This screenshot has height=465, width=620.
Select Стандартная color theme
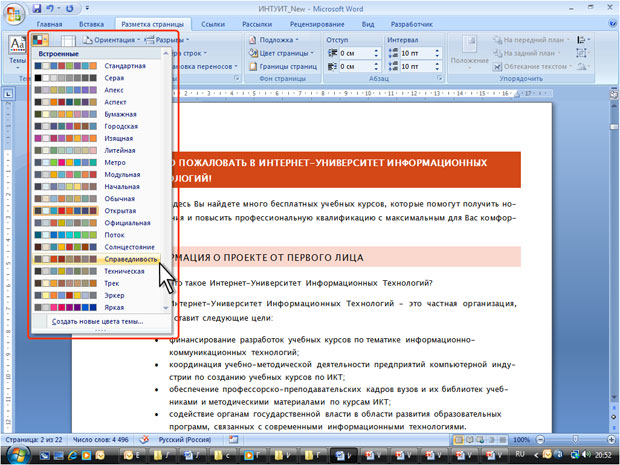pyautogui.click(x=97, y=66)
